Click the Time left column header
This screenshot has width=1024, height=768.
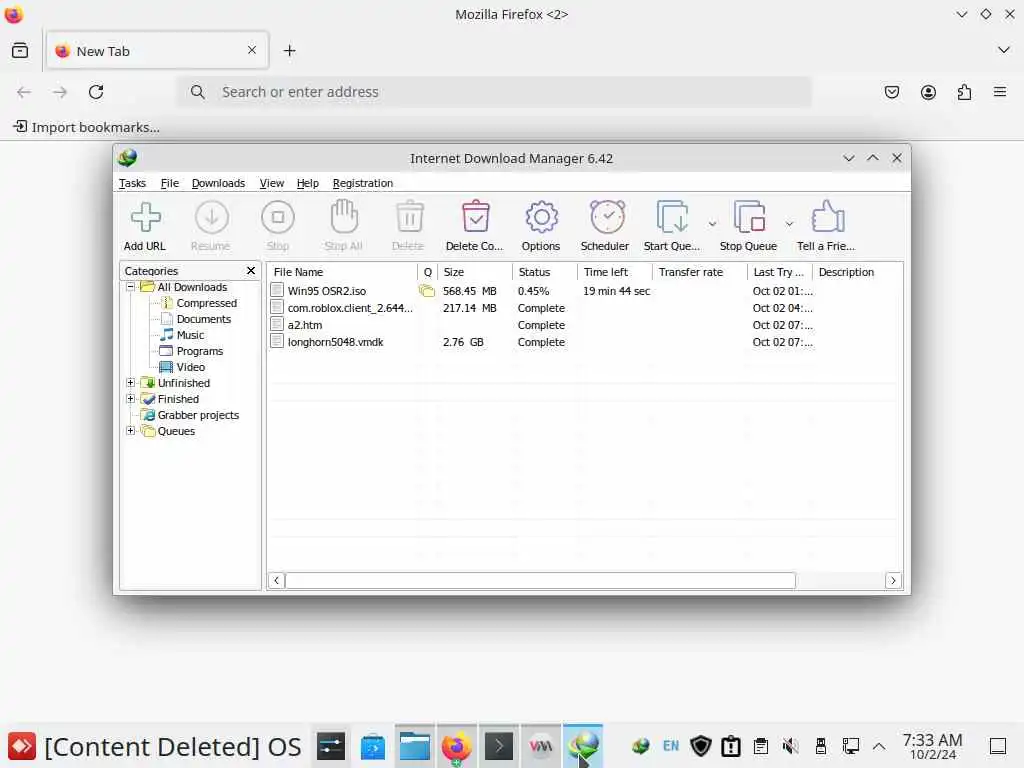[615, 272]
